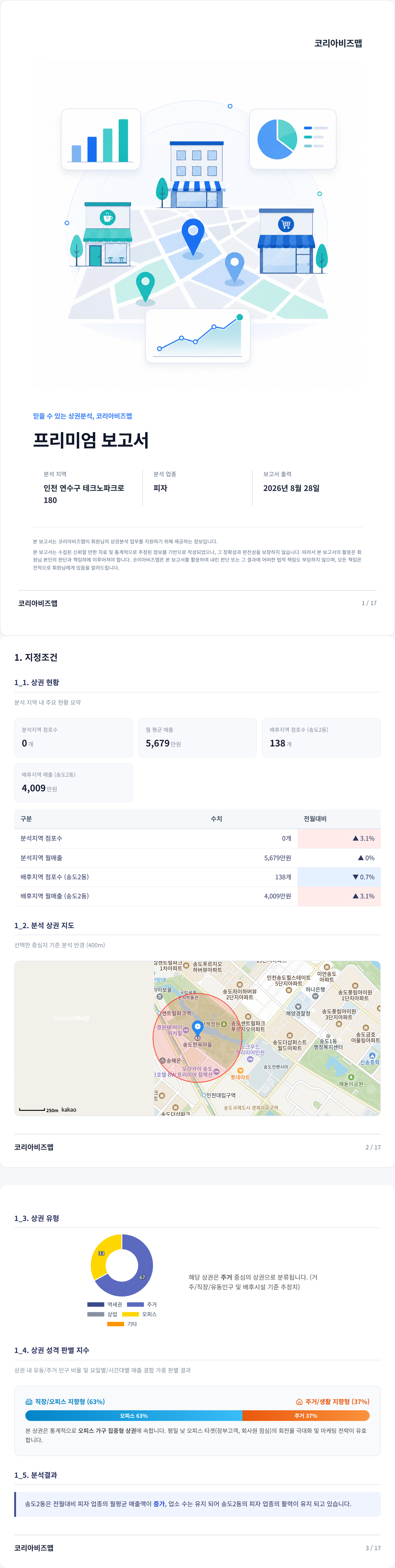Click the 1_4. 상권 성격 판별 지수 heading
Viewport: 395px width, 1568px height.
tap(52, 1350)
